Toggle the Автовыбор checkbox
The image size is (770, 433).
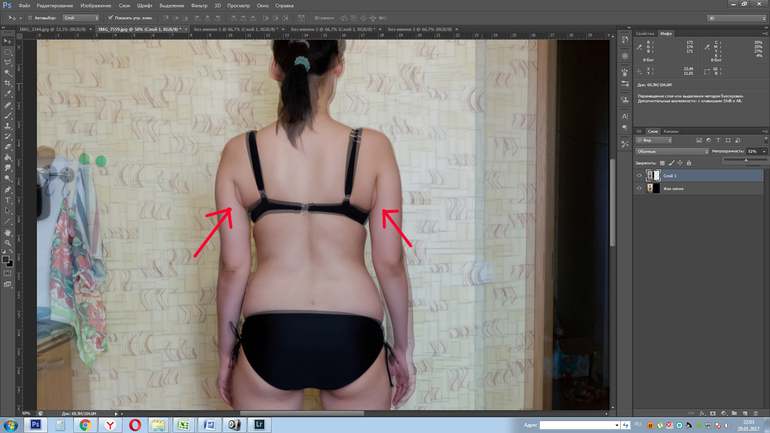click(x=30, y=18)
